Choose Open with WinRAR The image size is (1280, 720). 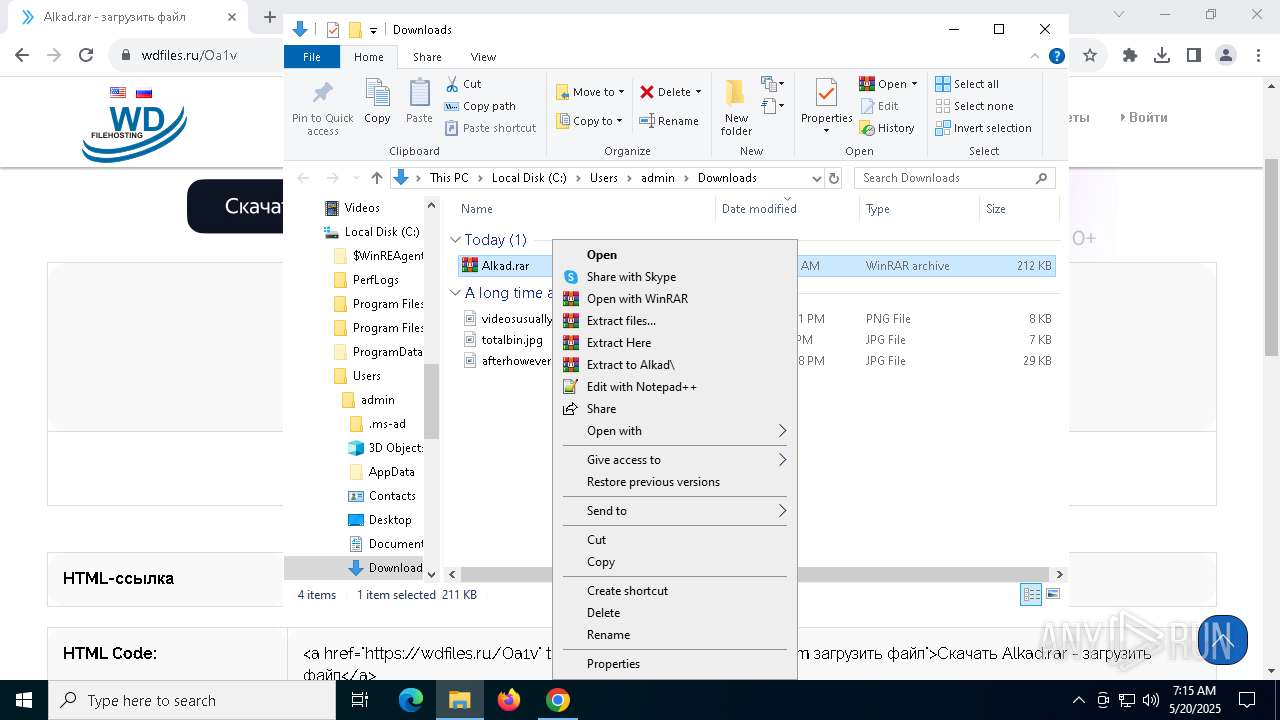coord(674,299)
